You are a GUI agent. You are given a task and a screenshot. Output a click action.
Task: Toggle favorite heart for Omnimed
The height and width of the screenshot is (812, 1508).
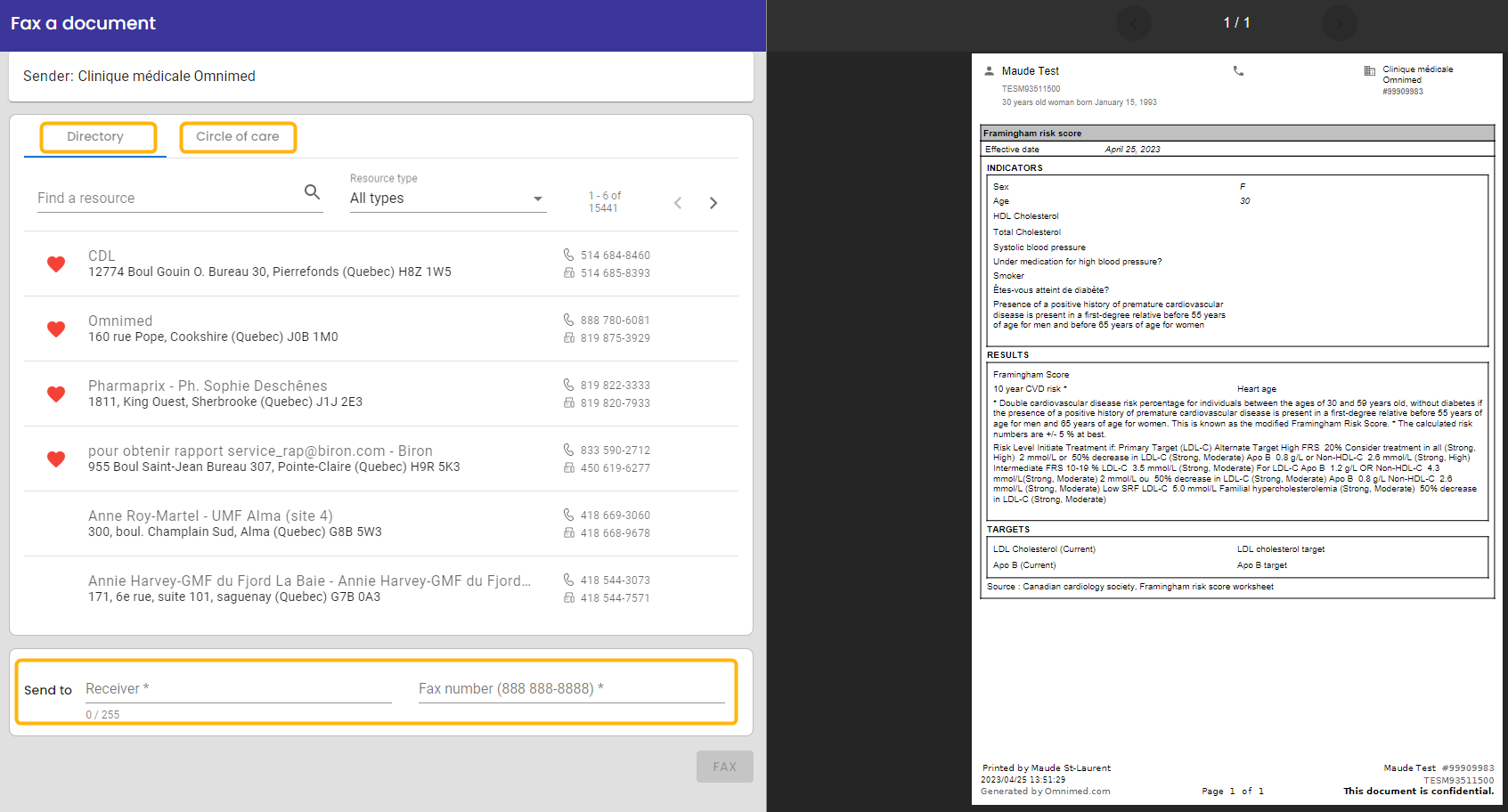56,329
